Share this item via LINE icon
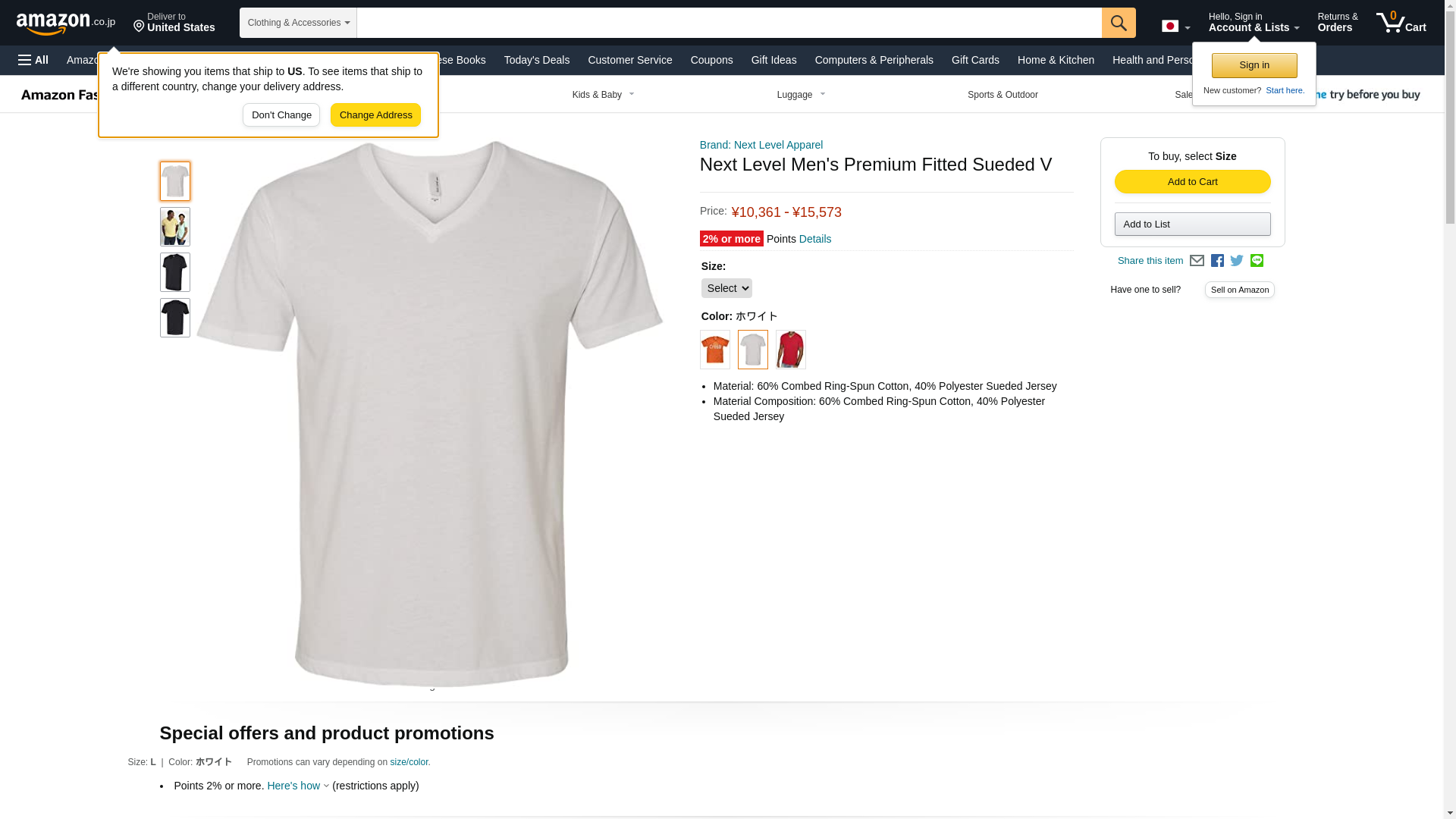Image resolution: width=1456 pixels, height=819 pixels. (1257, 261)
